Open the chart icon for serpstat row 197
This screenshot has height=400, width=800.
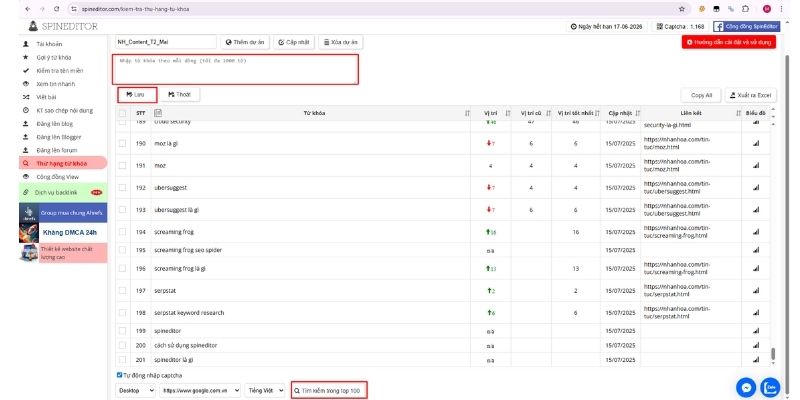(756, 290)
